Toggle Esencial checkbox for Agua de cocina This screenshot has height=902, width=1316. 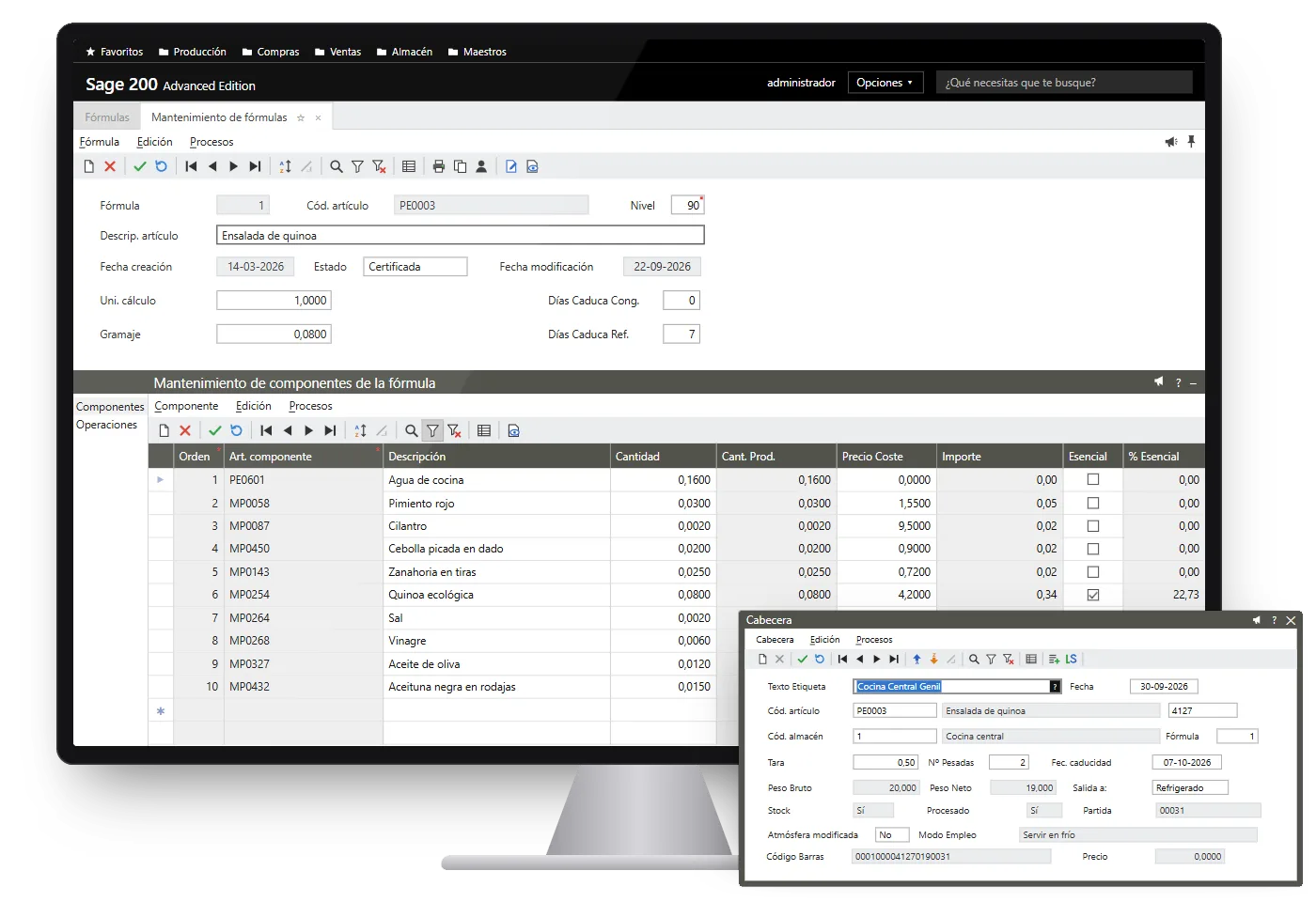click(x=1093, y=479)
